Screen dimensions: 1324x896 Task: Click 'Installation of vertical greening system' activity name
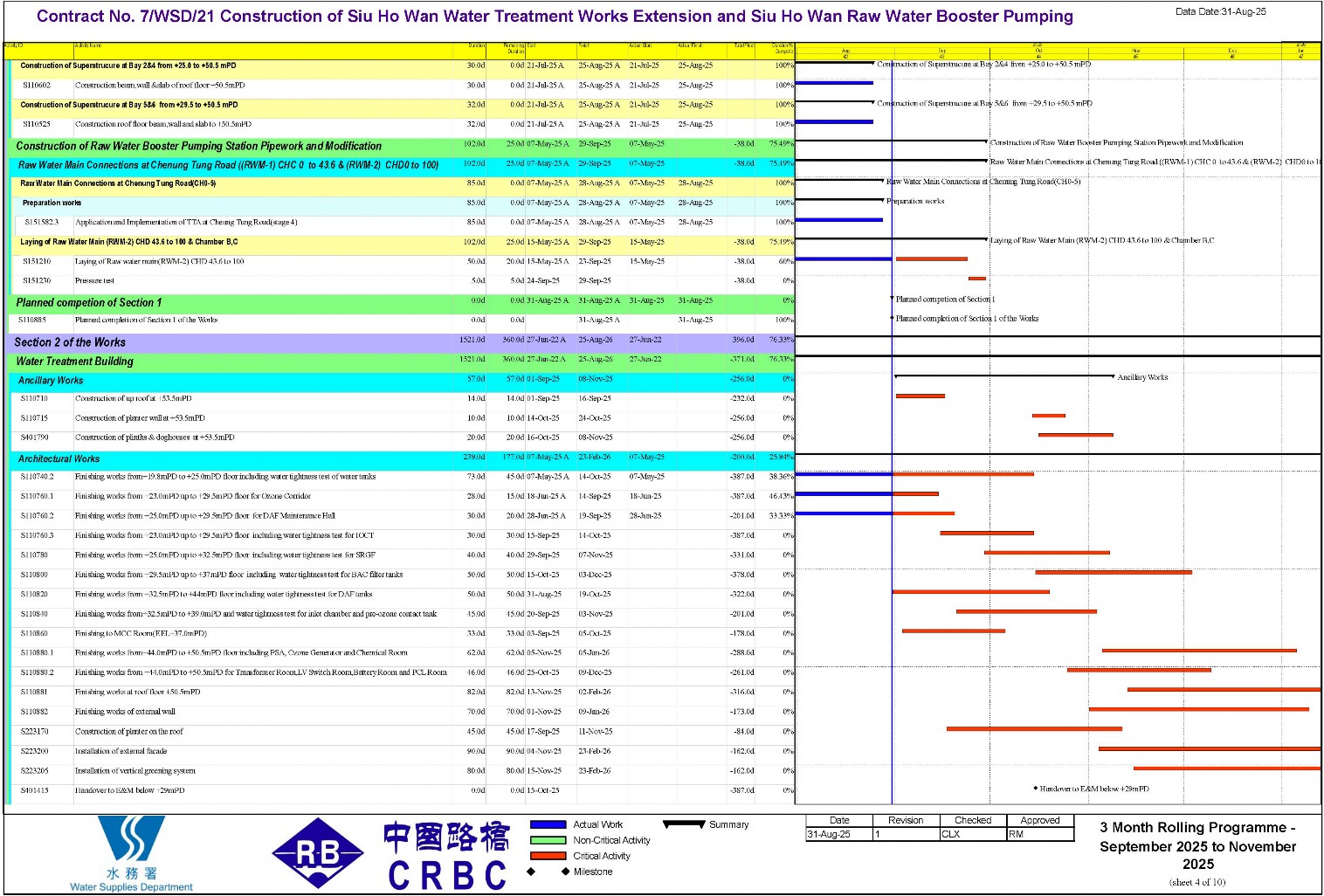pyautogui.click(x=135, y=771)
